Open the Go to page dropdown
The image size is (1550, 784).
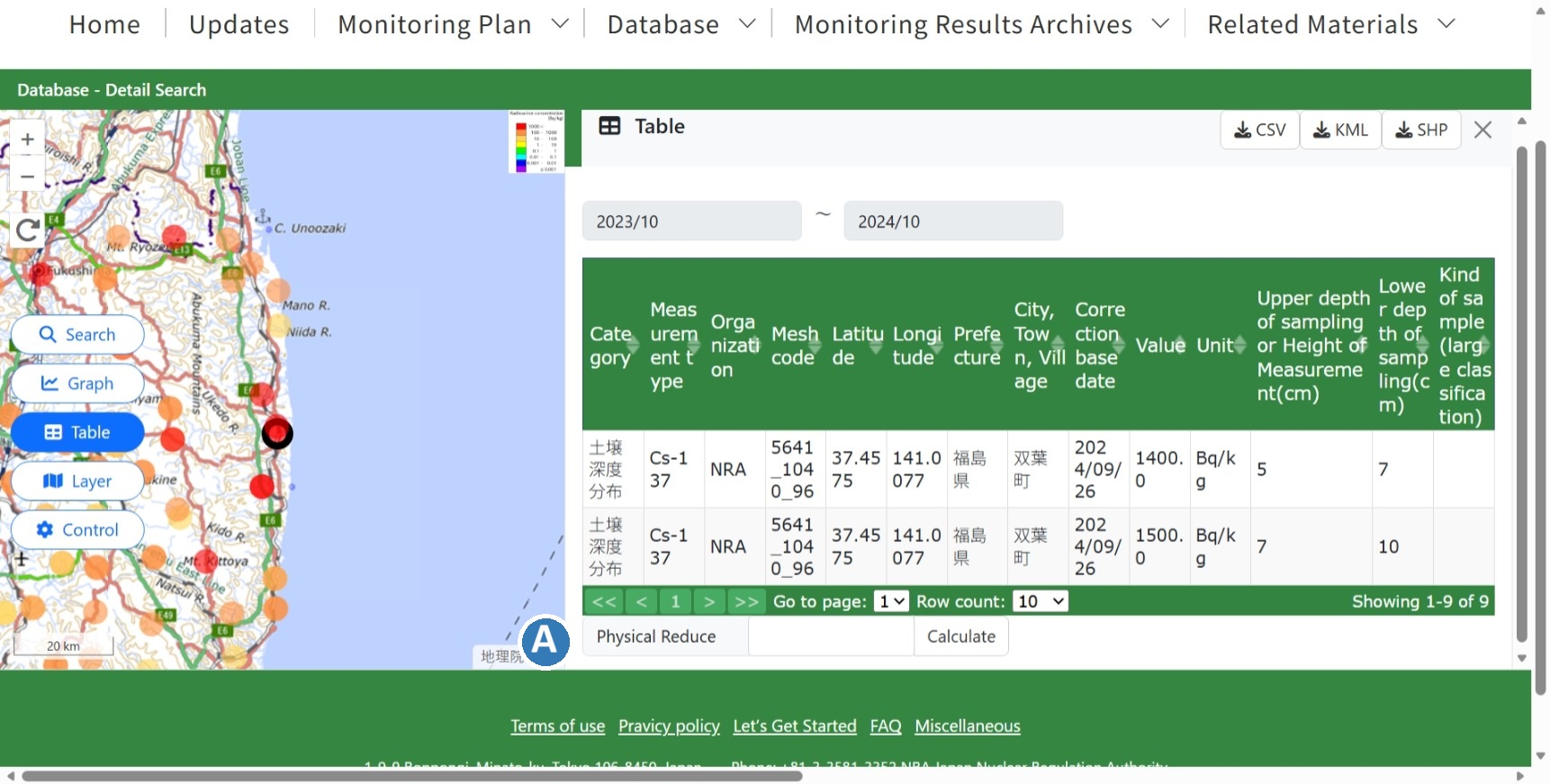coord(892,601)
